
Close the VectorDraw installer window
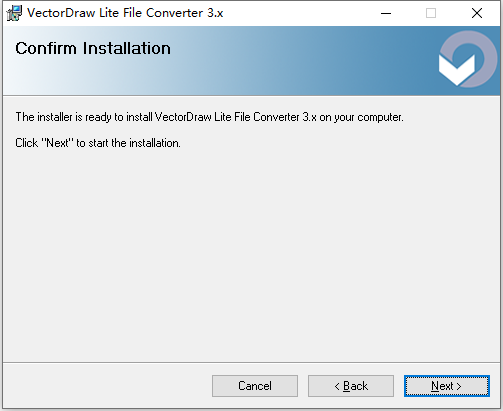(x=477, y=13)
